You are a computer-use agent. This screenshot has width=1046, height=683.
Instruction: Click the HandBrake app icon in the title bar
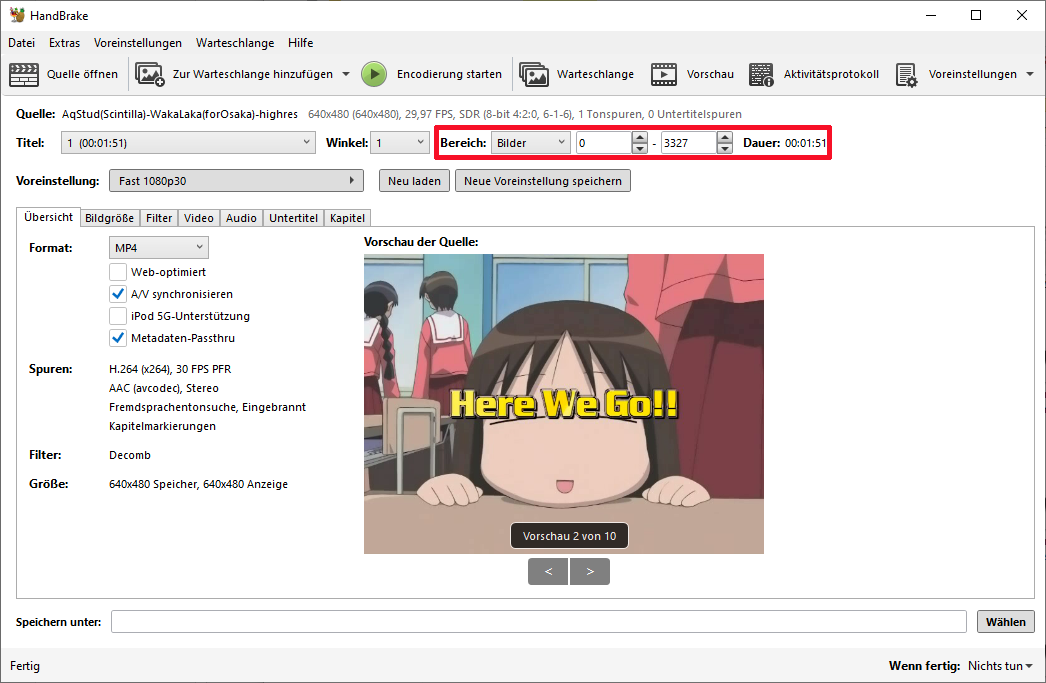coord(17,15)
